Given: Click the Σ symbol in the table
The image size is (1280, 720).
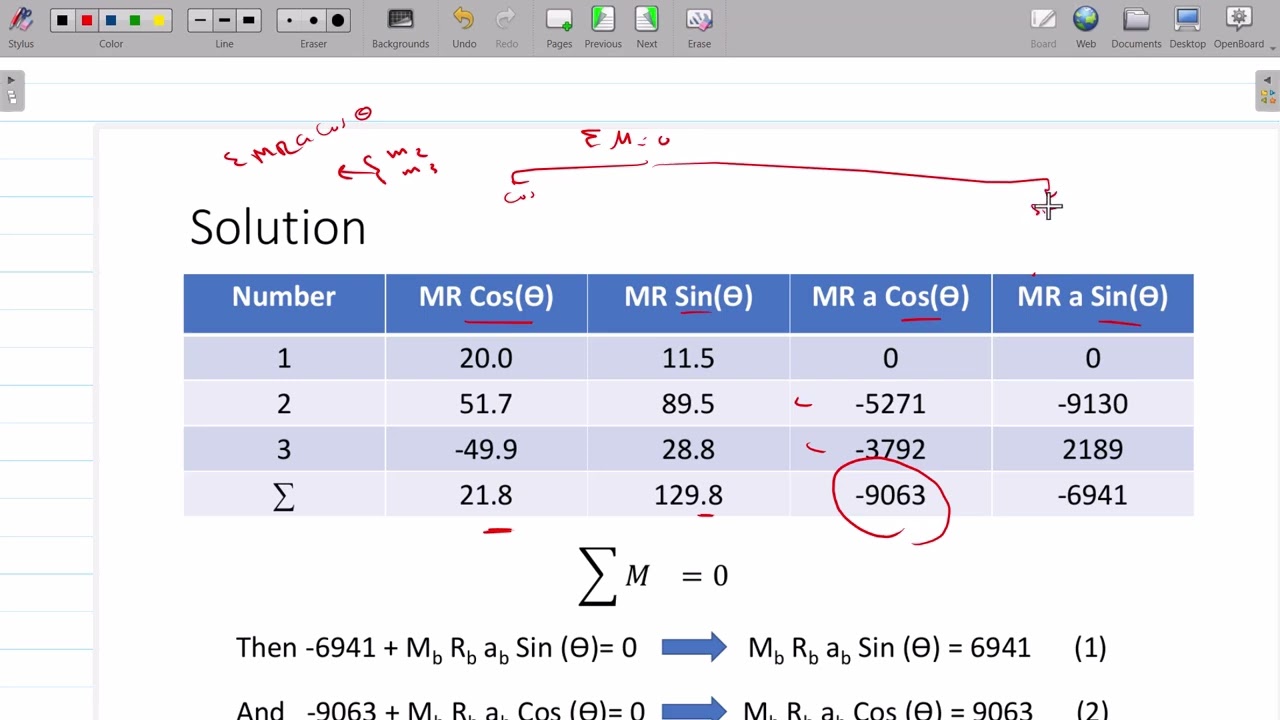Looking at the screenshot, I should [x=284, y=496].
